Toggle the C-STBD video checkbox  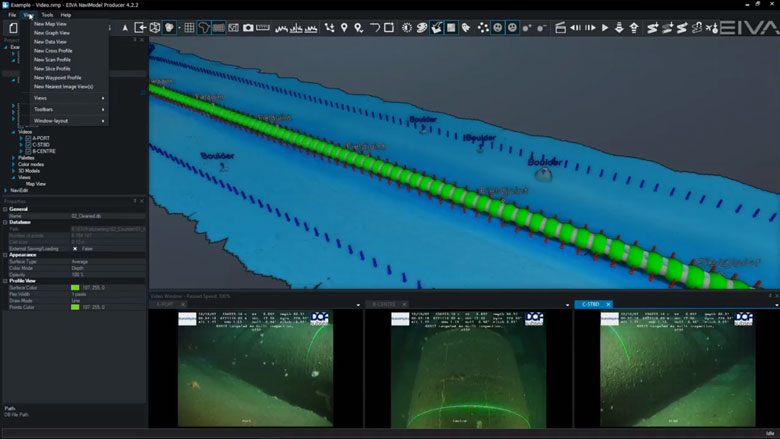click(29, 144)
